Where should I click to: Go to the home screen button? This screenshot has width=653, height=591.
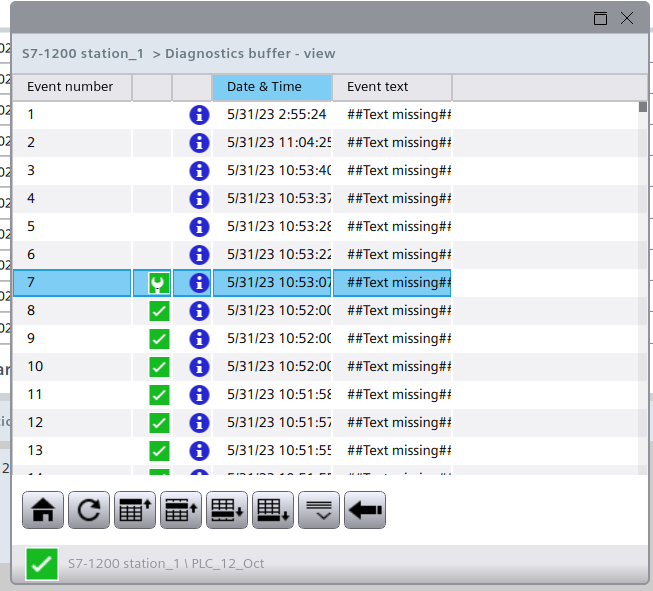coord(43,510)
